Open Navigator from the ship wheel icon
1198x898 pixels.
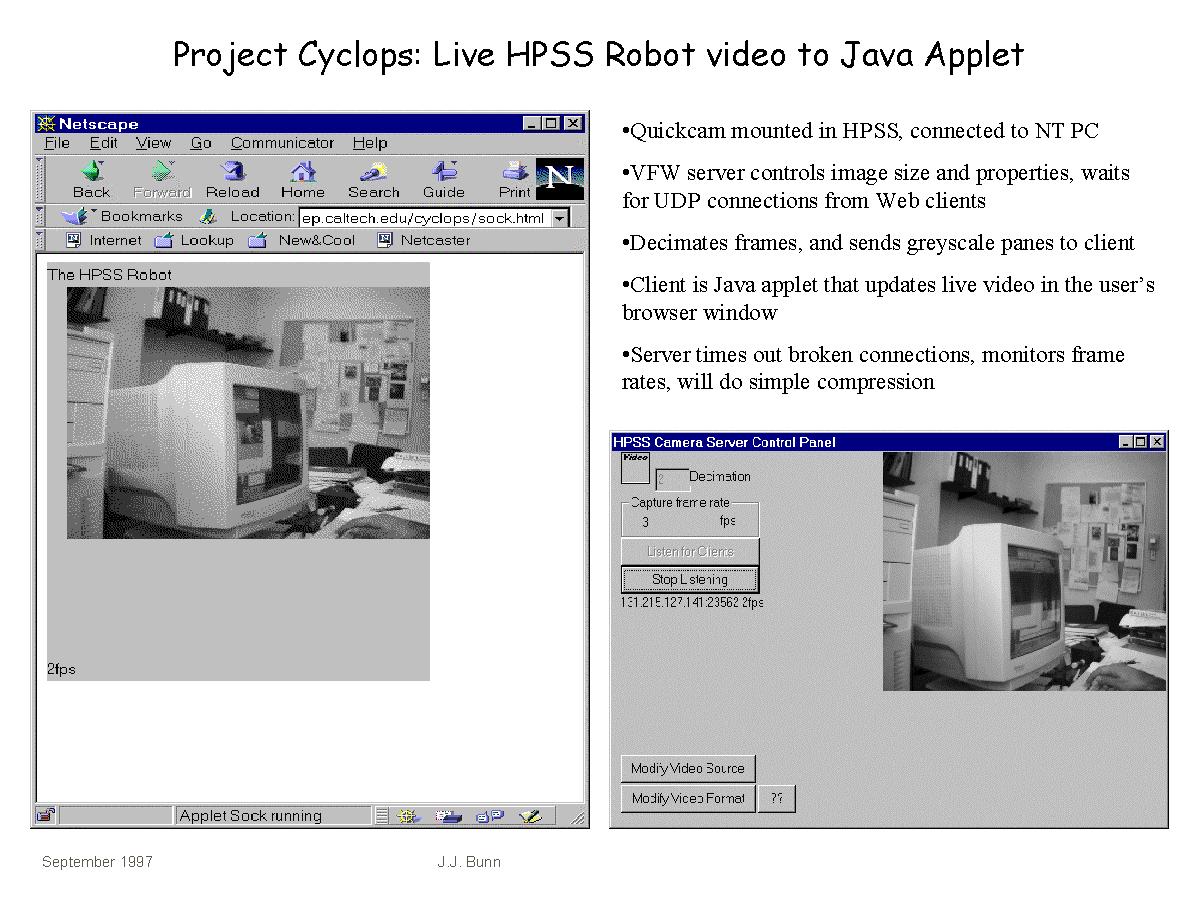(x=408, y=816)
